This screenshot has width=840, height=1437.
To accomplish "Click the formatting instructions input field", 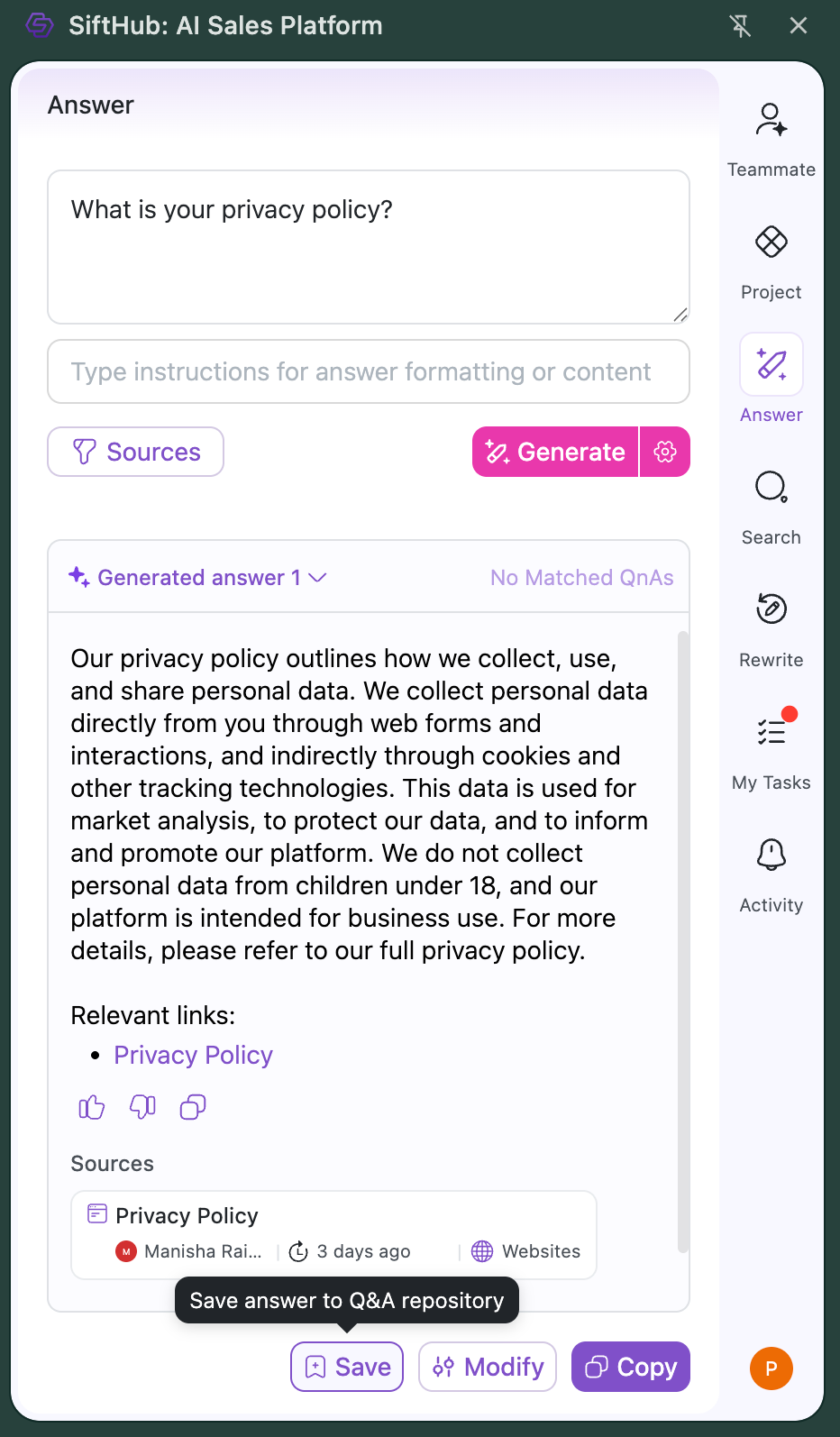I will (368, 371).
